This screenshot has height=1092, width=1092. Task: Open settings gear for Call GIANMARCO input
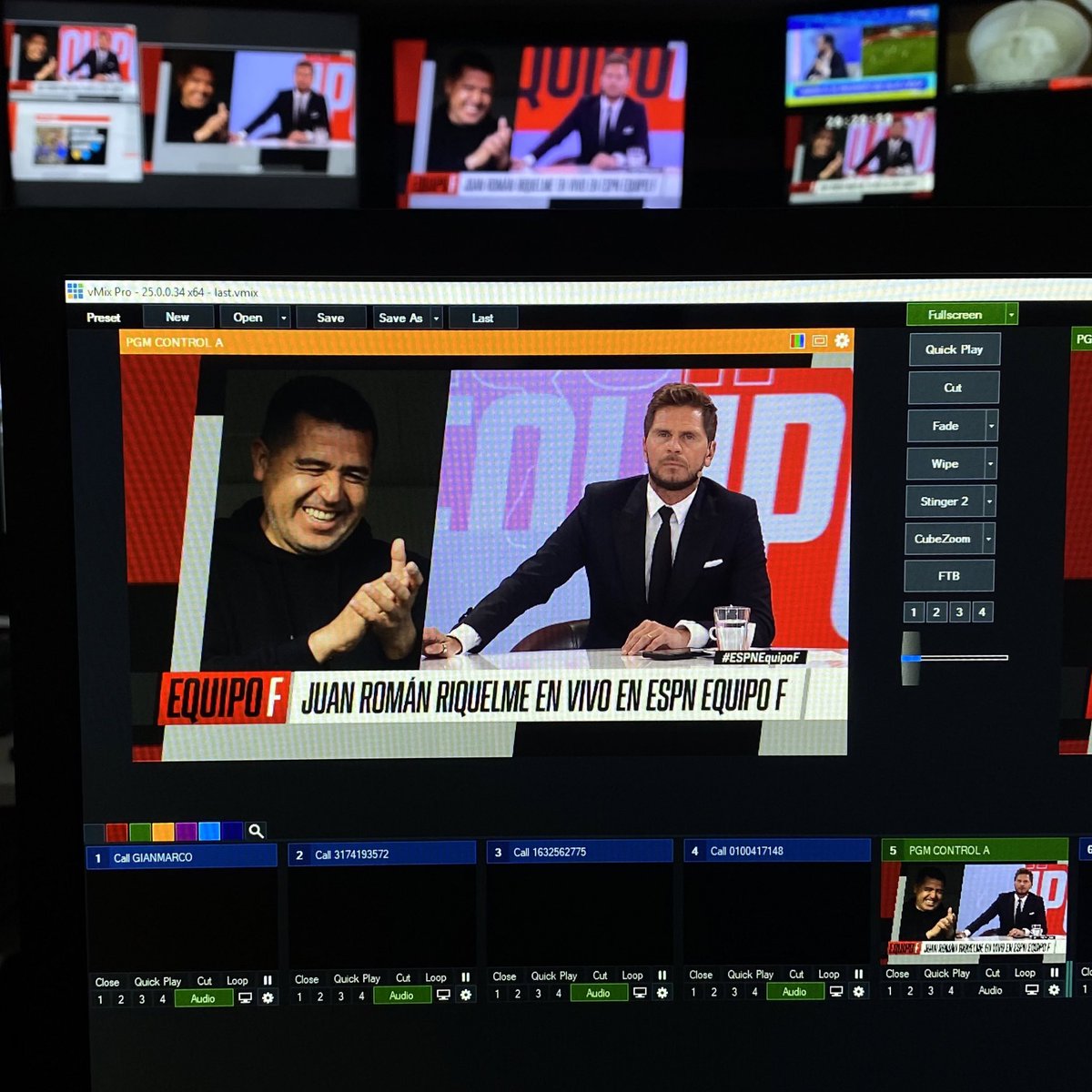268,998
